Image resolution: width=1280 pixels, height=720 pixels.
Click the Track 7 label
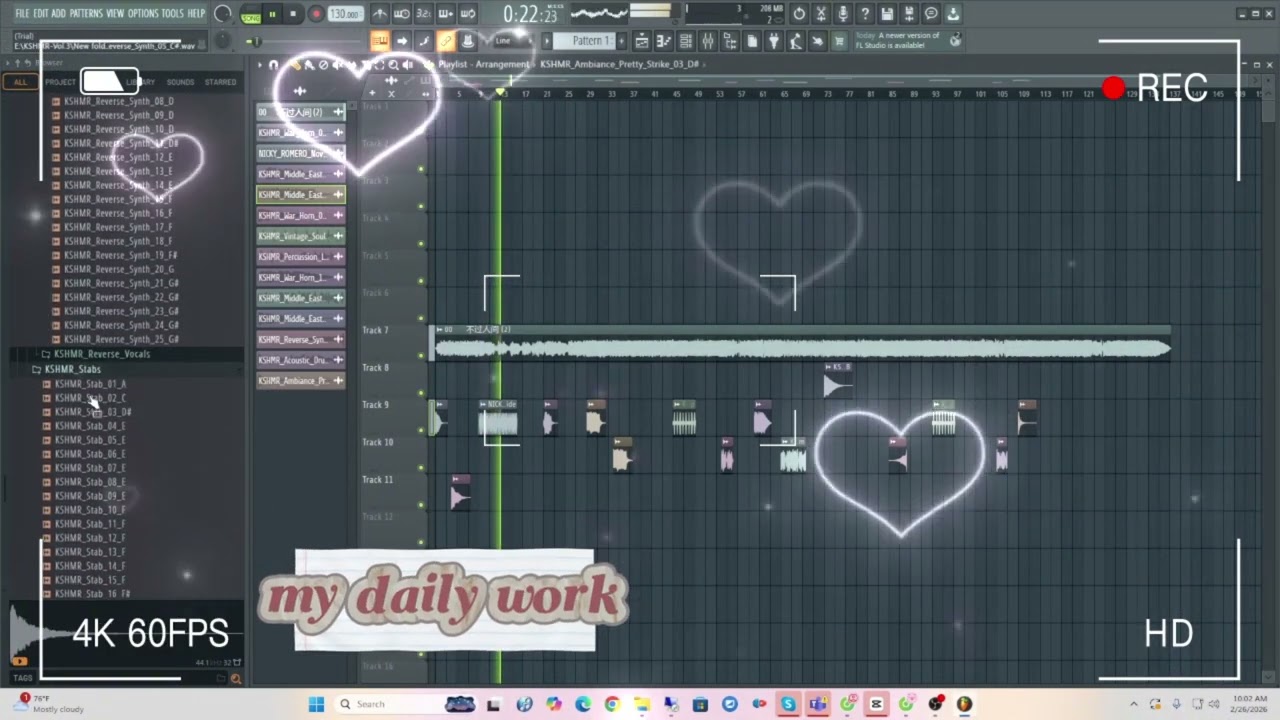click(x=375, y=330)
